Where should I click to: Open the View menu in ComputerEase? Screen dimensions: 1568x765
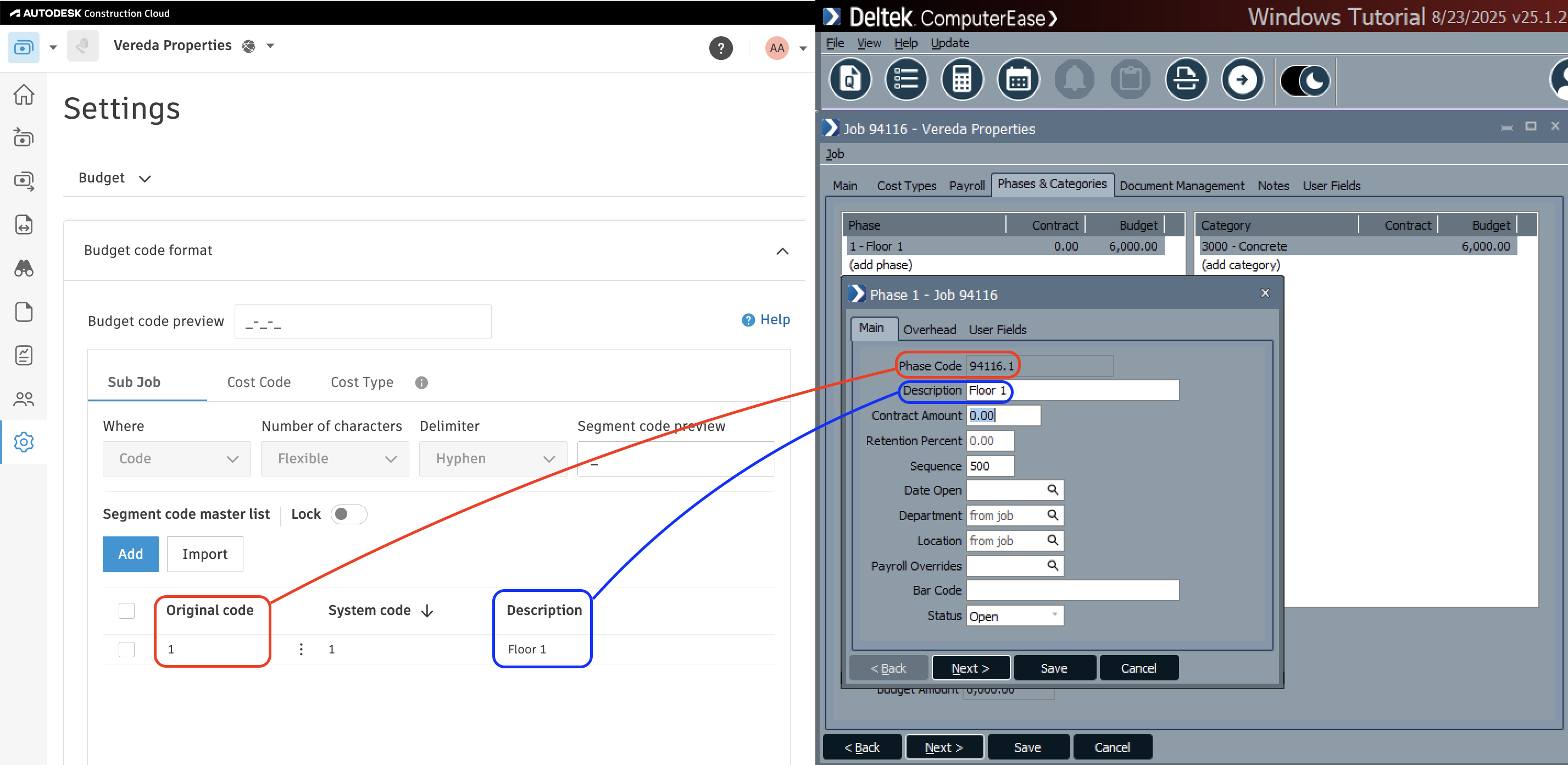click(869, 43)
